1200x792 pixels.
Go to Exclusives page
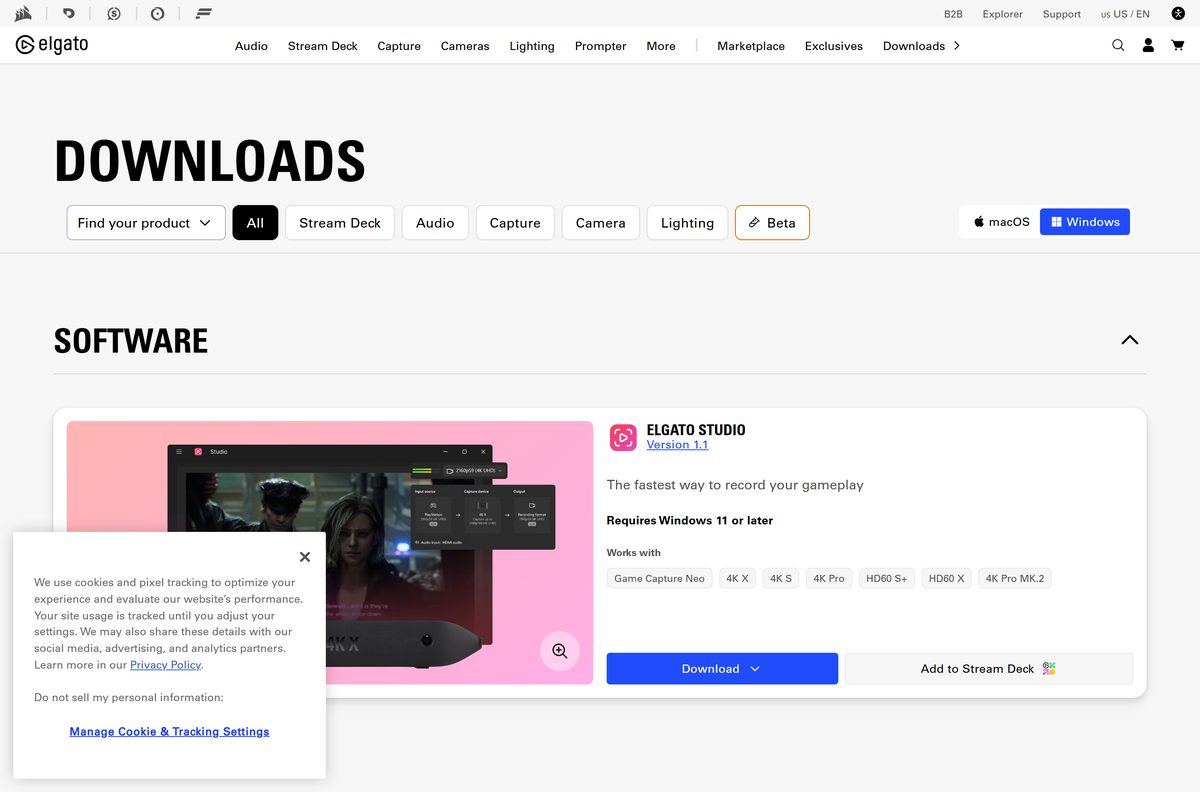coord(834,46)
